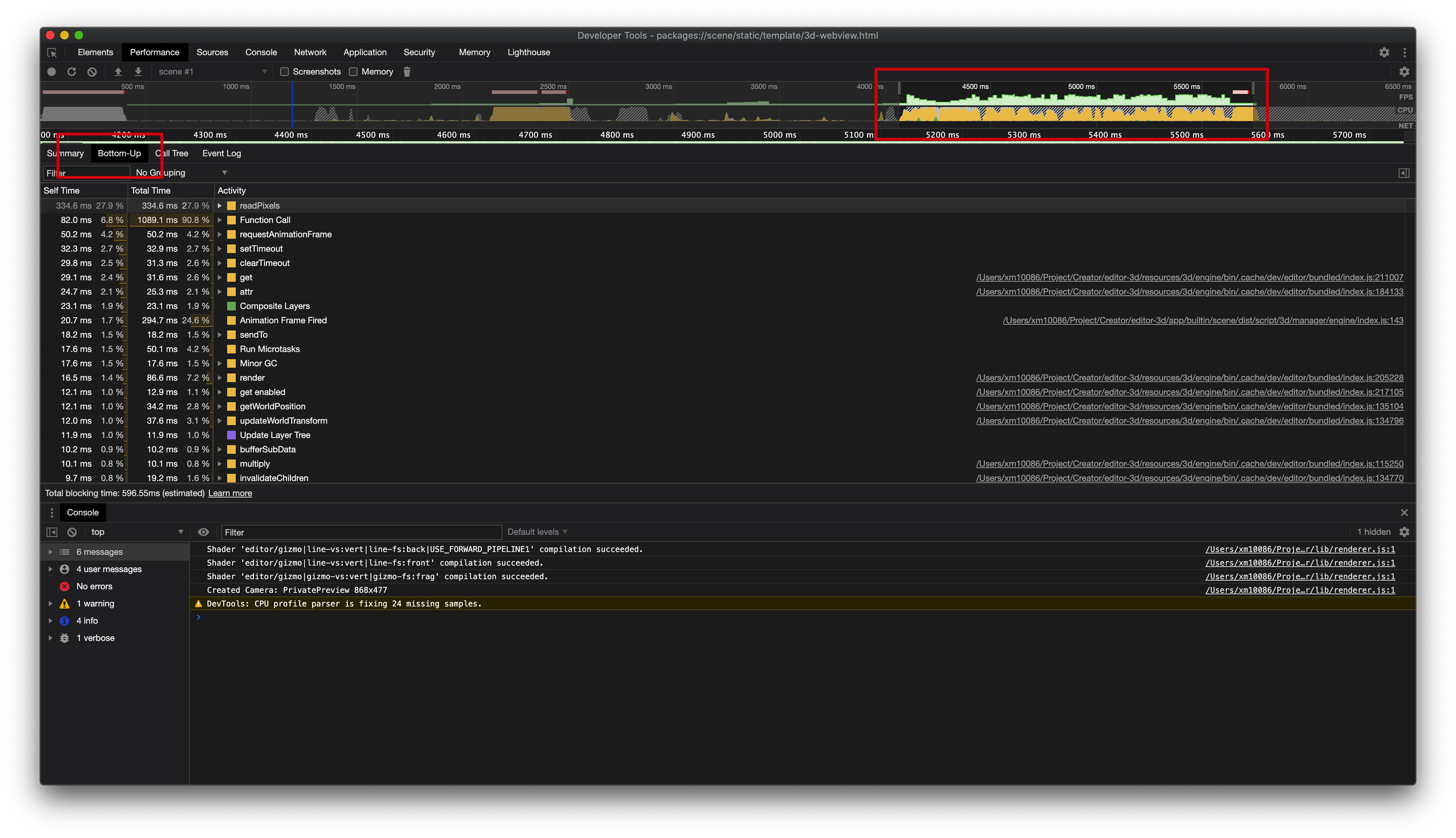
Task: Click the collect garbage trash icon
Action: click(407, 72)
